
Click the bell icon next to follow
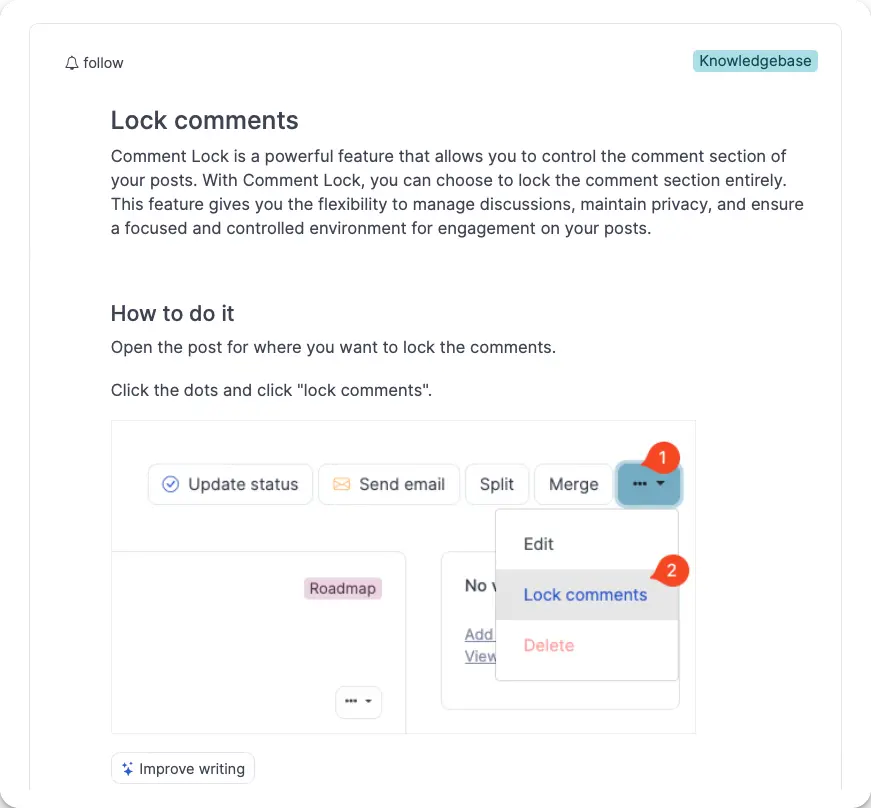pos(70,62)
